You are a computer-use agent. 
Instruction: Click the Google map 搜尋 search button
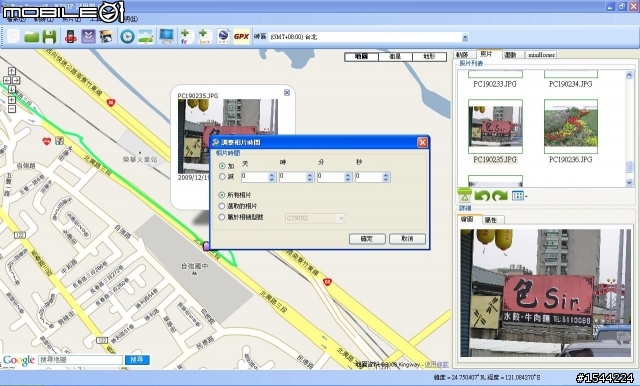(x=137, y=359)
